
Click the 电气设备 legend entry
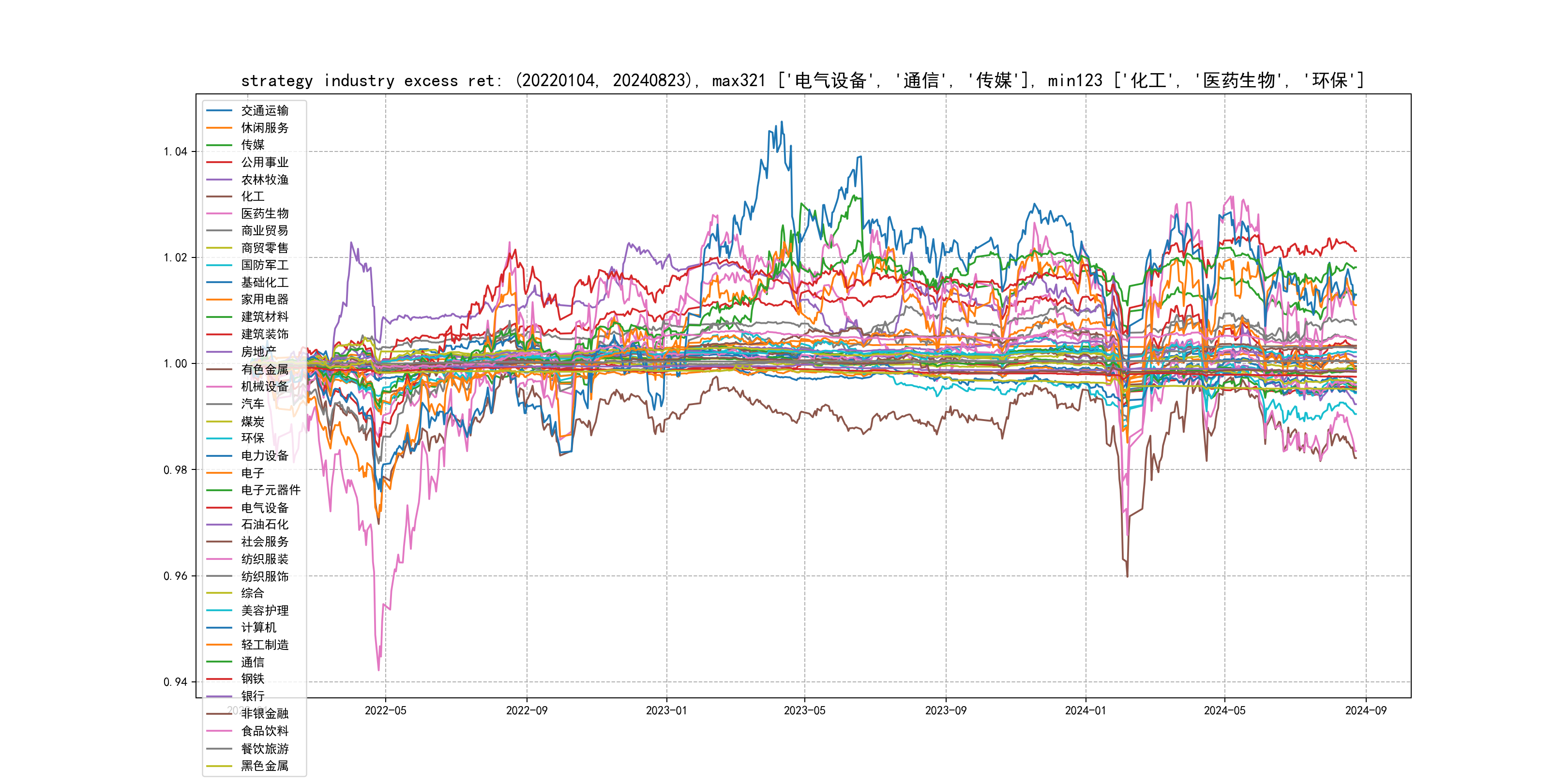pyautogui.click(x=264, y=508)
